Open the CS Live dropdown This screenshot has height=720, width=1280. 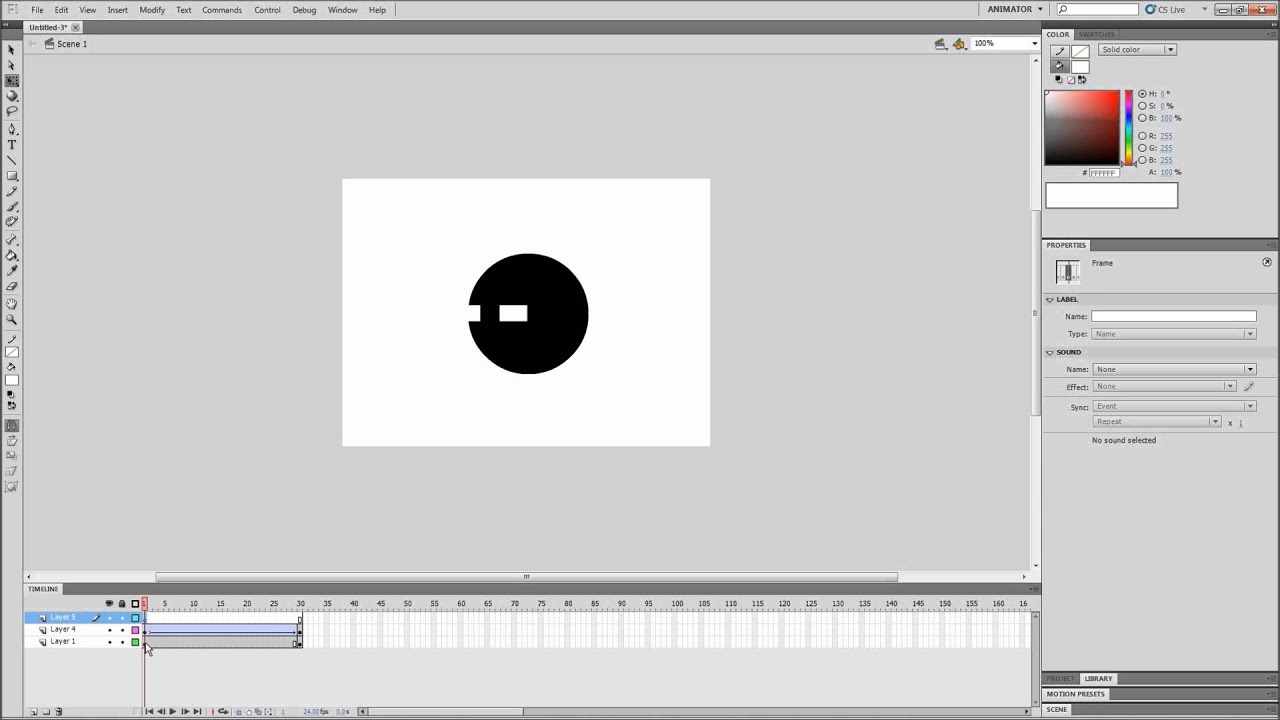1176,9
